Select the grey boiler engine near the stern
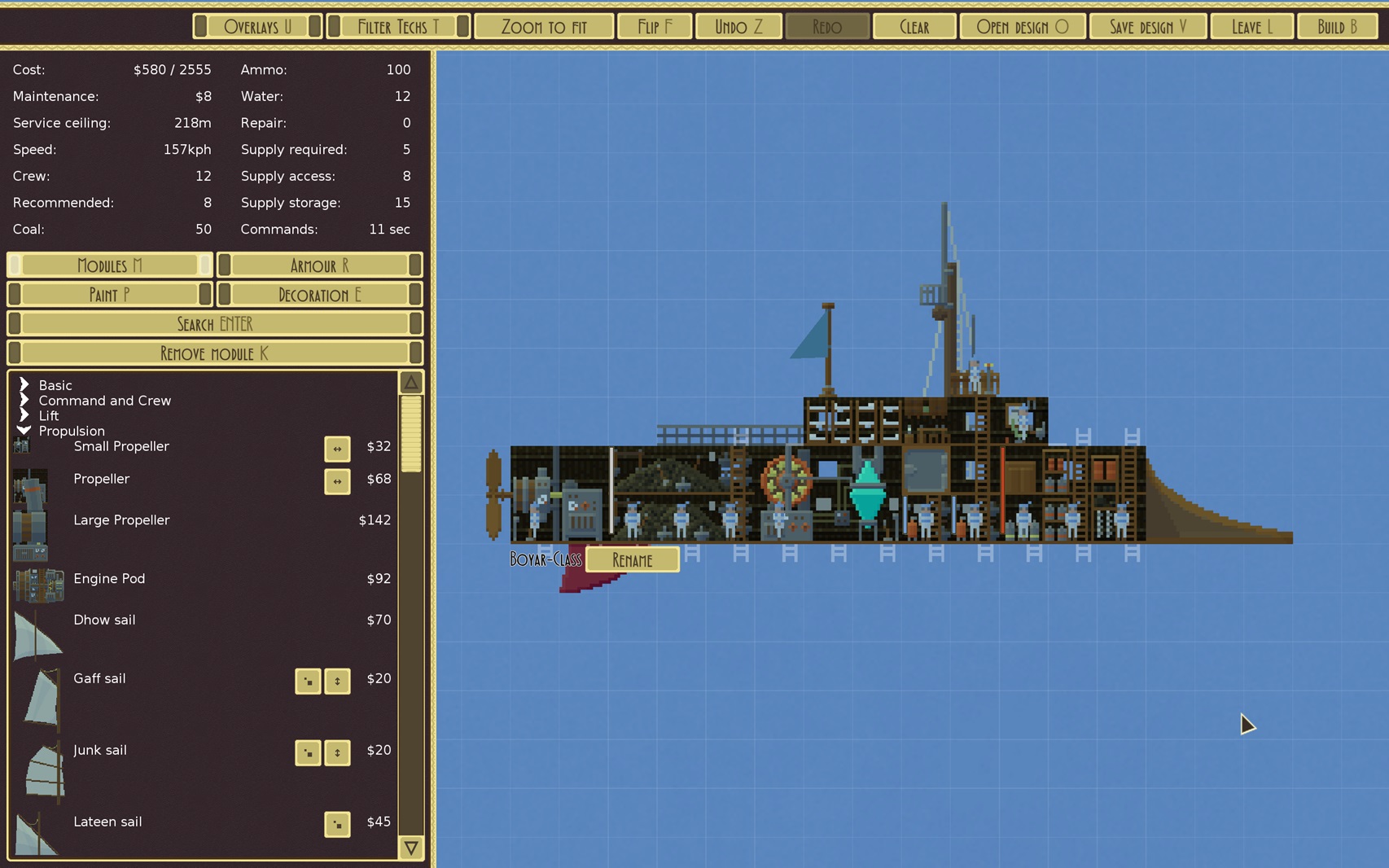The height and width of the screenshot is (868, 1389). (582, 511)
